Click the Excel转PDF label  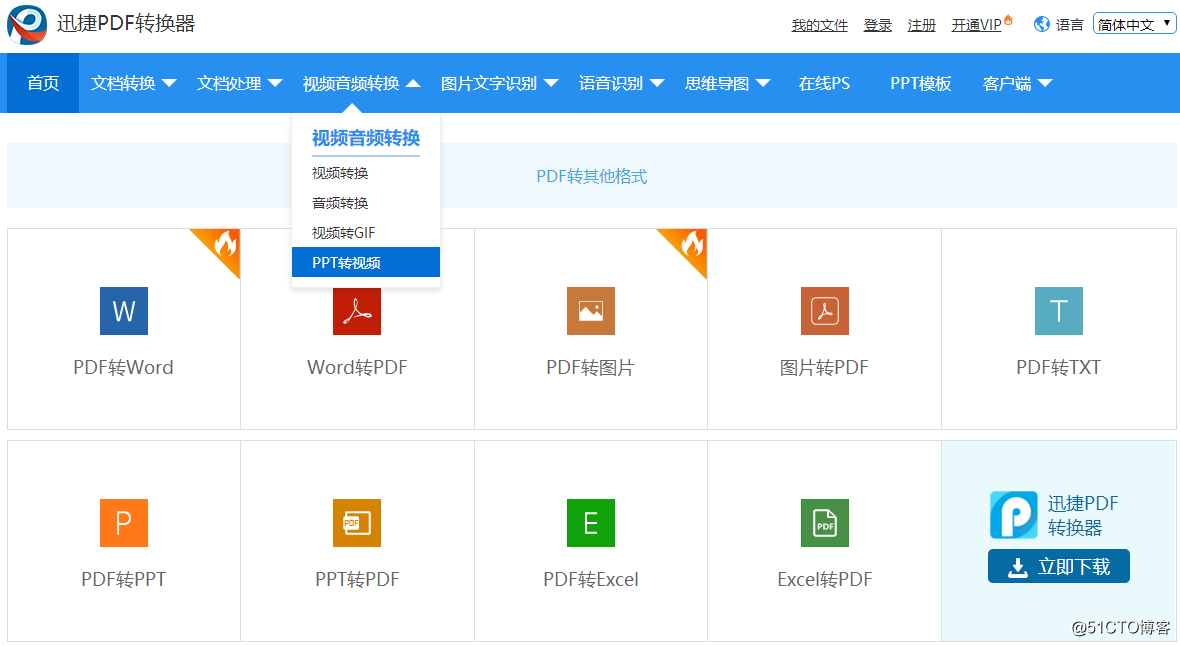point(825,579)
